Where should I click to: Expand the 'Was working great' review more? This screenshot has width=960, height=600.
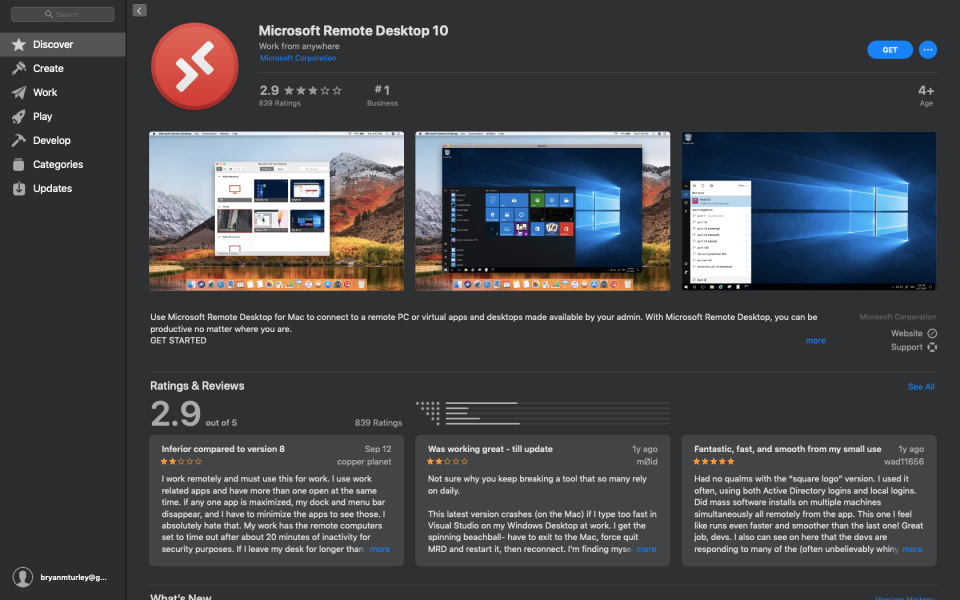pyautogui.click(x=646, y=549)
